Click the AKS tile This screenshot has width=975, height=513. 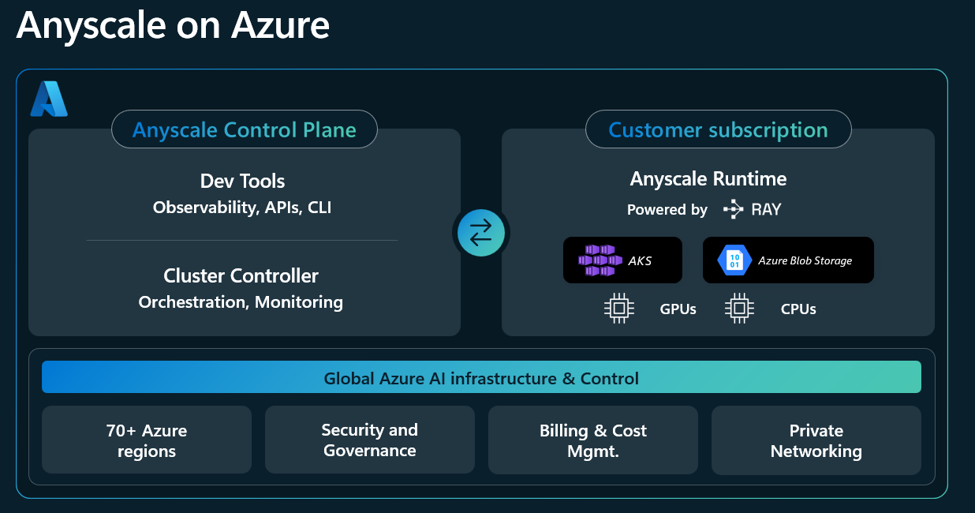pyautogui.click(x=622, y=260)
